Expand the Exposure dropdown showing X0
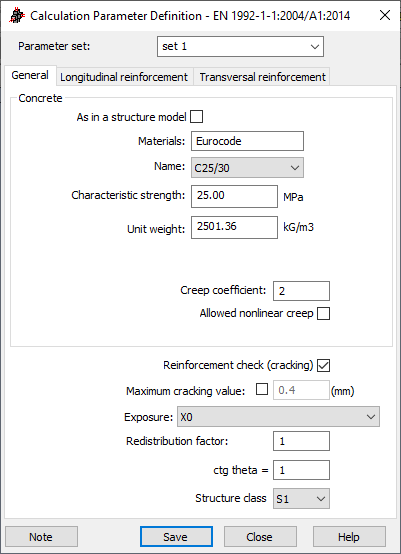Image resolution: width=401 pixels, height=554 pixels. click(278, 417)
